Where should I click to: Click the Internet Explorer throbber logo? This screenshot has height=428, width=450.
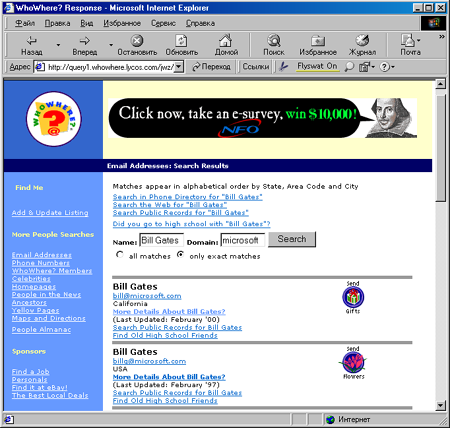pos(433,23)
